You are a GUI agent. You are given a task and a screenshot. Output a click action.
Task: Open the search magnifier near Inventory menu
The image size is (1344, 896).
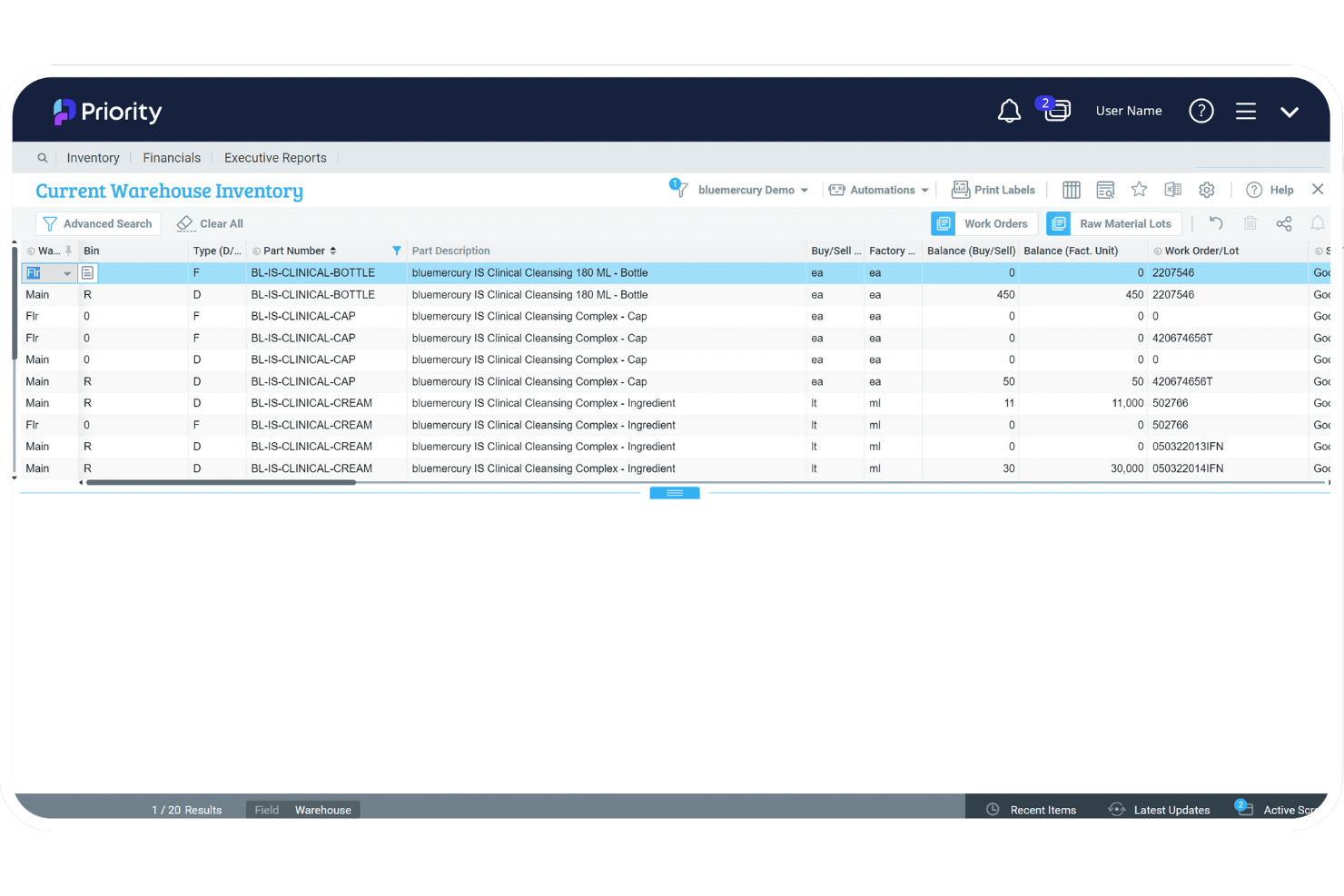(43, 157)
